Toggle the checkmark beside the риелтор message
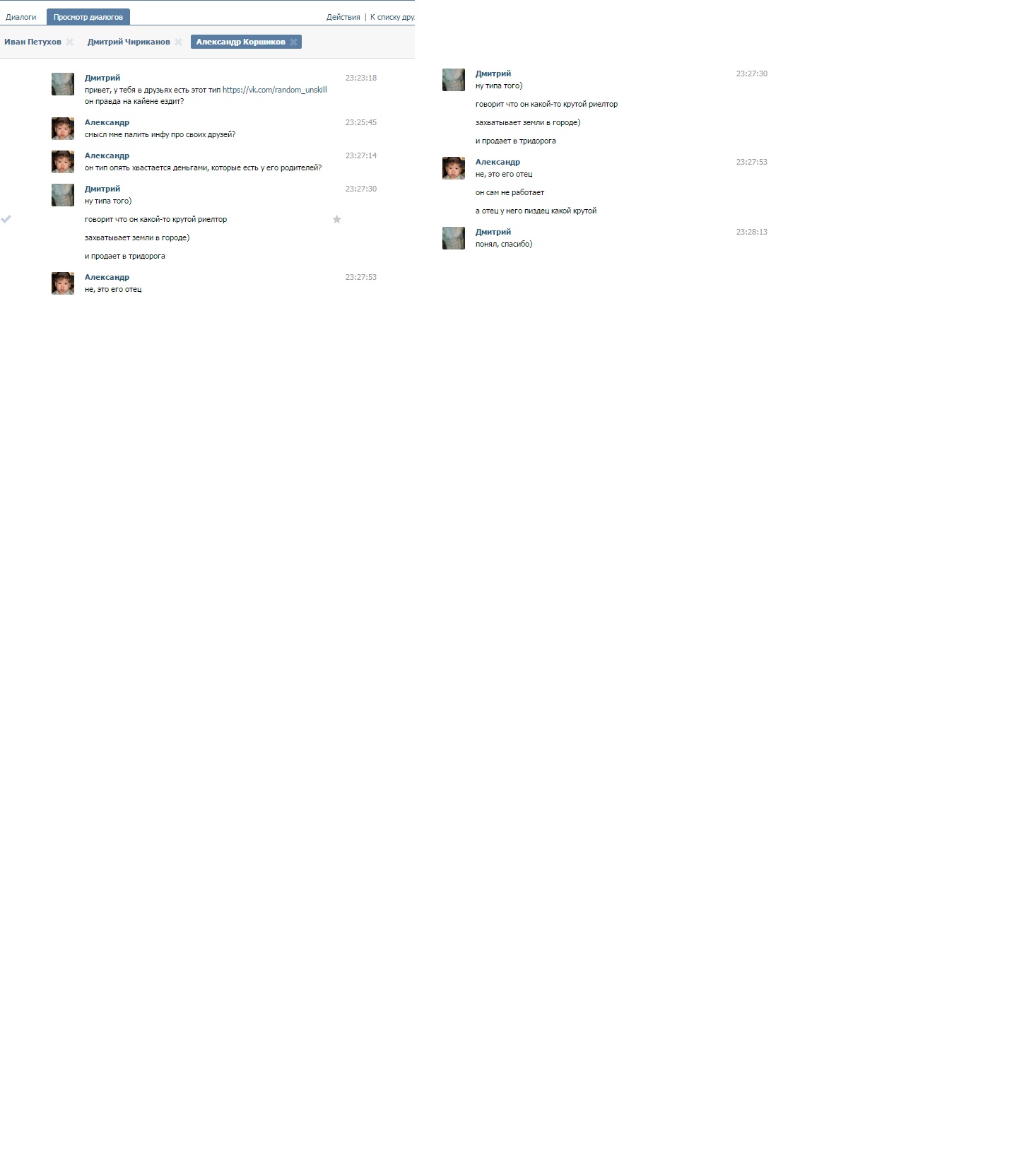The height and width of the screenshot is (1176, 1012). (x=6, y=219)
